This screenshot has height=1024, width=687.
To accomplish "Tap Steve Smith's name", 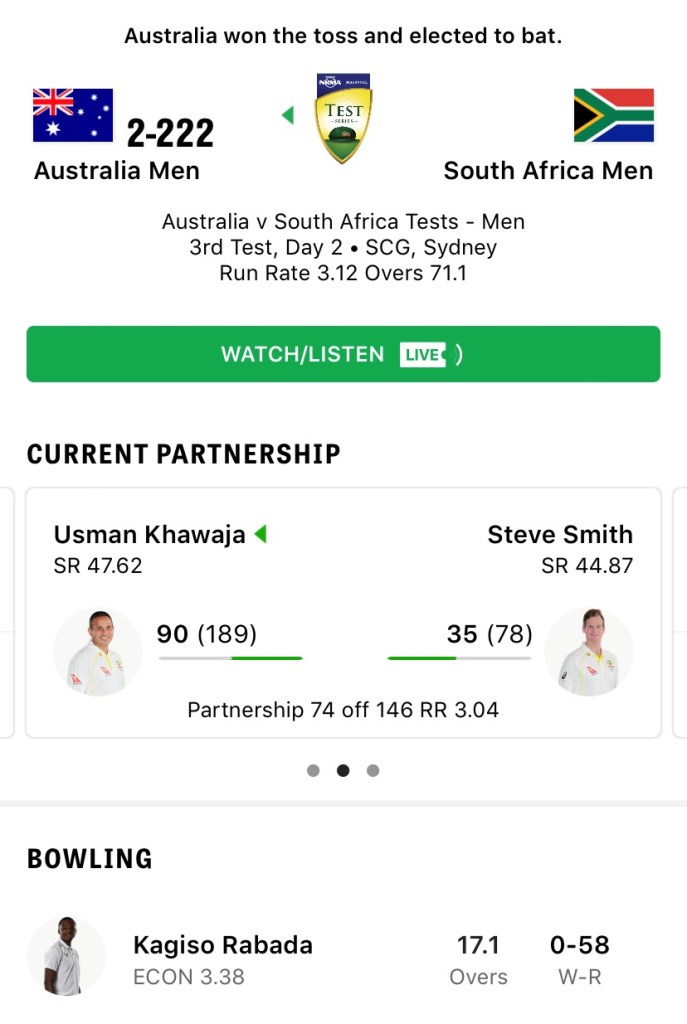I will click(x=560, y=535).
